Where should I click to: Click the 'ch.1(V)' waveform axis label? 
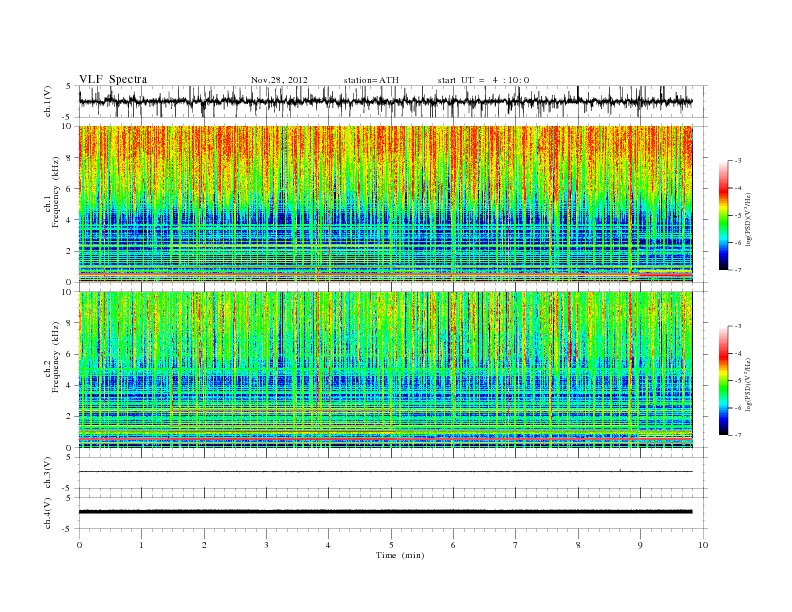point(48,101)
